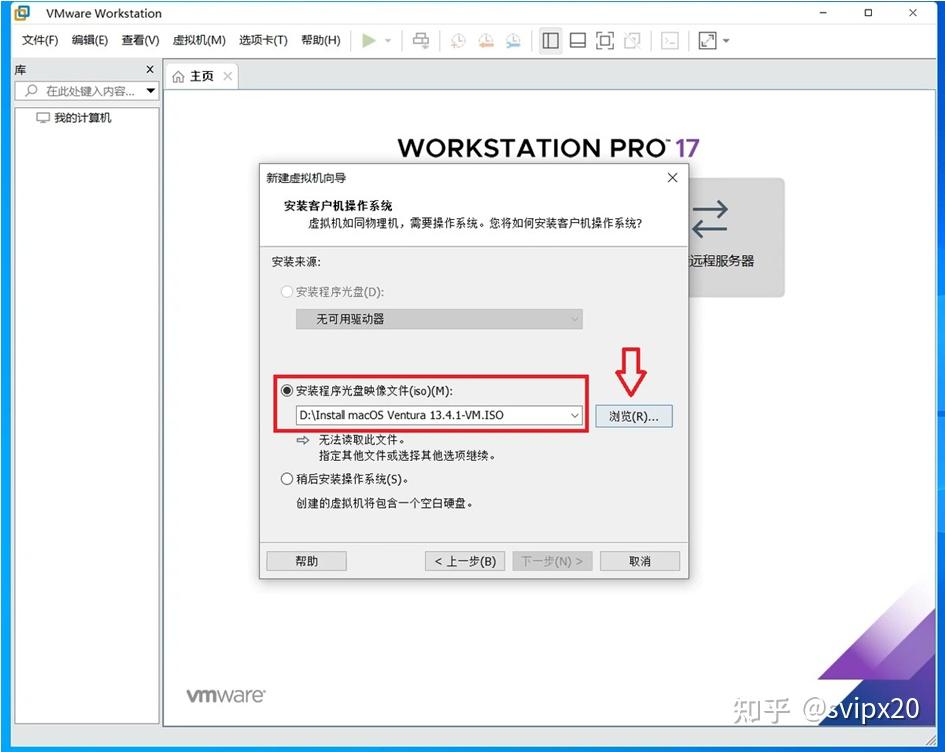Image resolution: width=945 pixels, height=752 pixels.
Task: Click the Send Ctrl+Alt+Del toolbar icon
Action: pos(421,40)
